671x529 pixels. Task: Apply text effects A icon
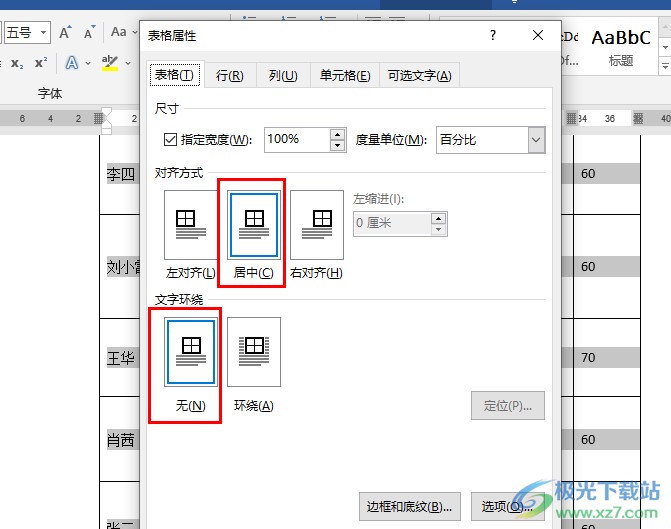tap(71, 63)
